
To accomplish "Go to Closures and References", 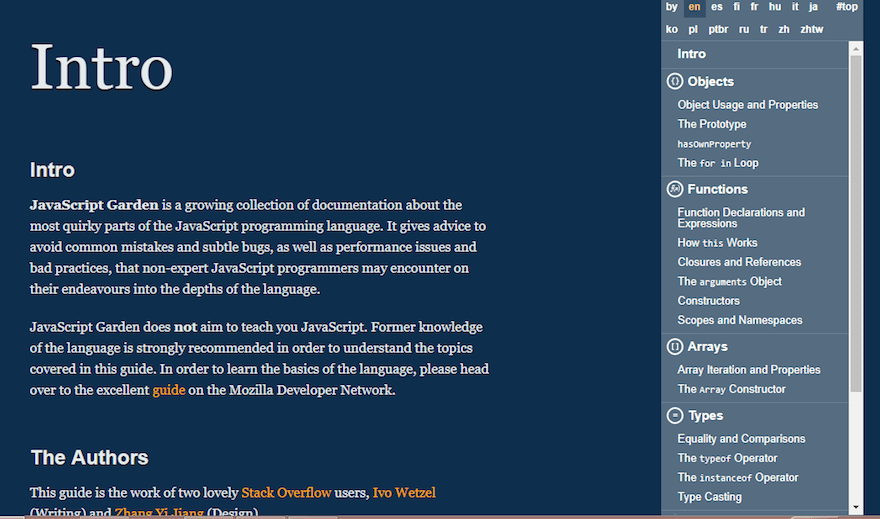I will 739,262.
